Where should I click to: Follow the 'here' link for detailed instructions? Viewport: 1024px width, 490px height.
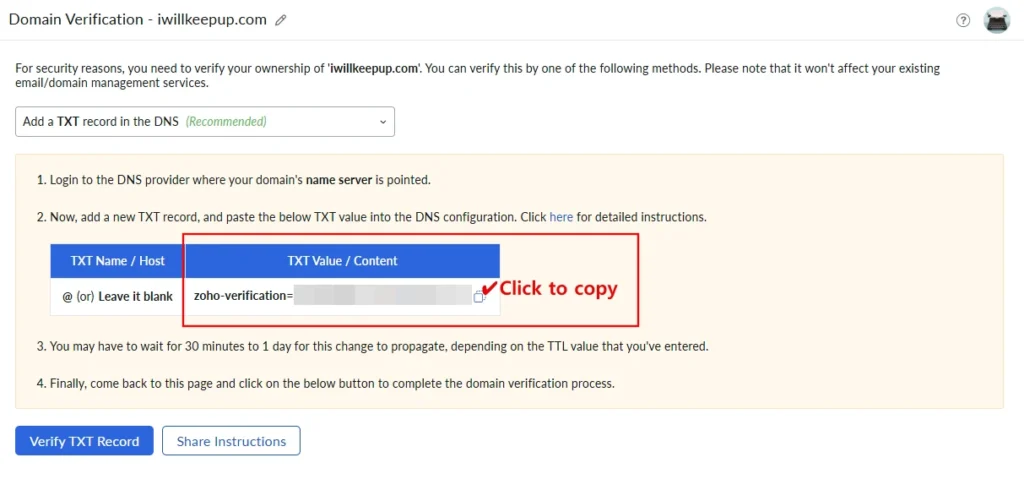click(561, 216)
